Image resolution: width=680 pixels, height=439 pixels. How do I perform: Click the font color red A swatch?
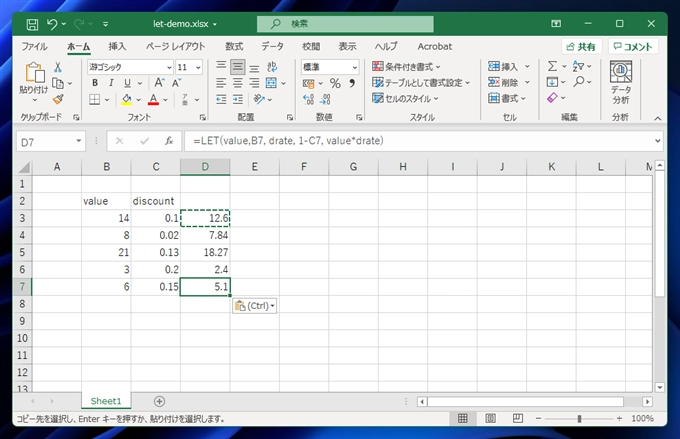(x=154, y=99)
